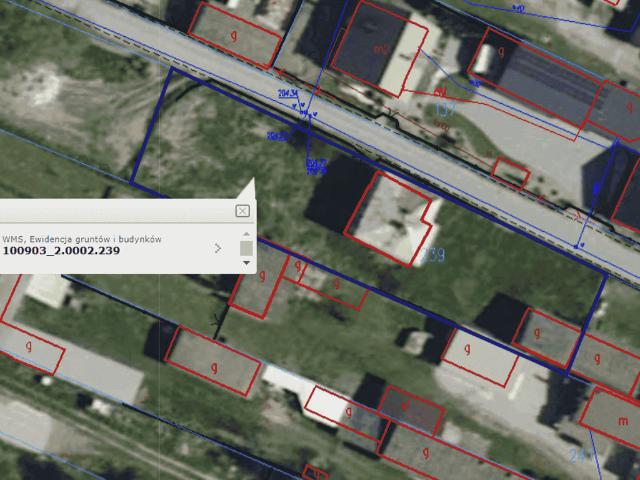This screenshot has height=480, width=640.
Task: Go to next popup result arrow
Action: [x=218, y=248]
